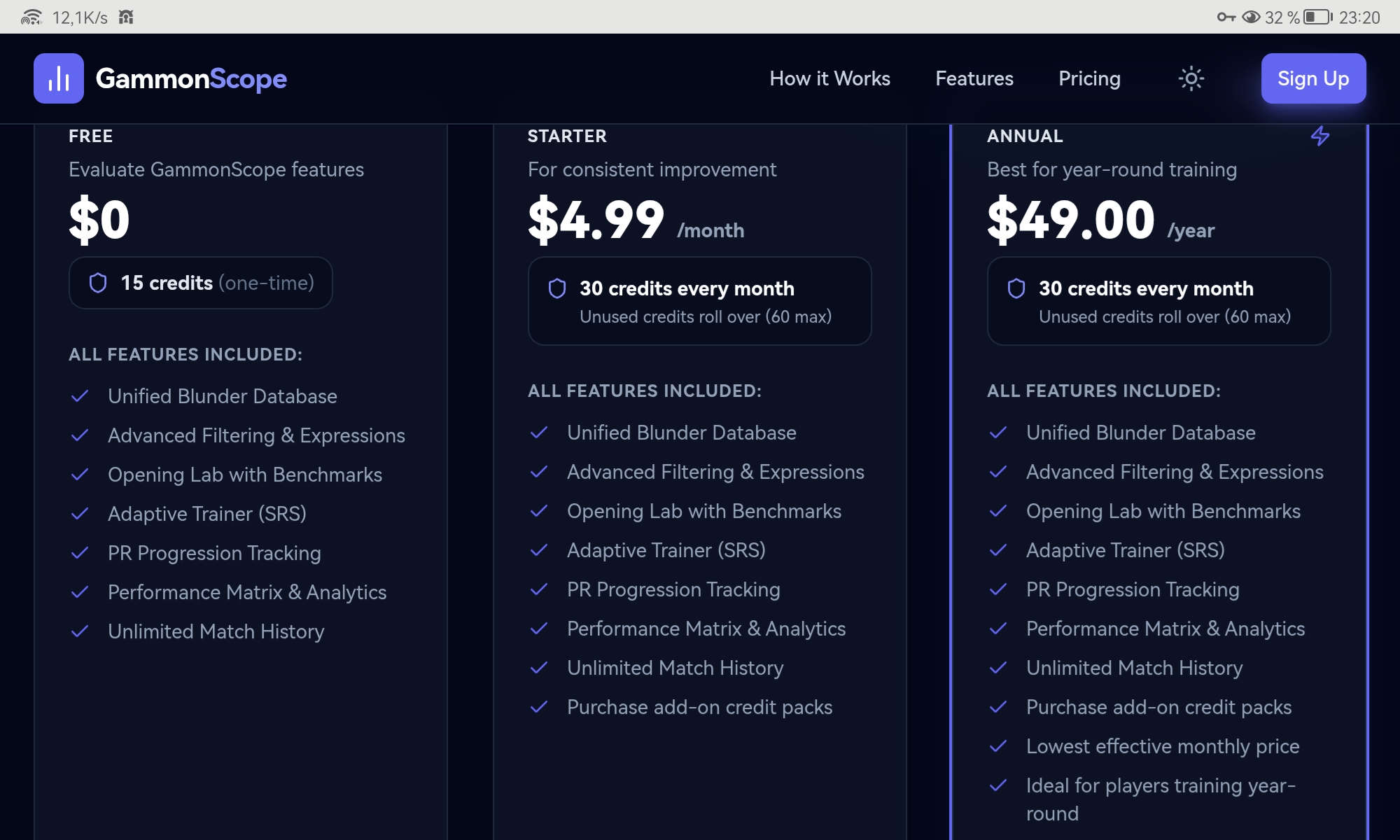Click "/month" label on the Starter plan
The image size is (1400, 840).
point(710,230)
